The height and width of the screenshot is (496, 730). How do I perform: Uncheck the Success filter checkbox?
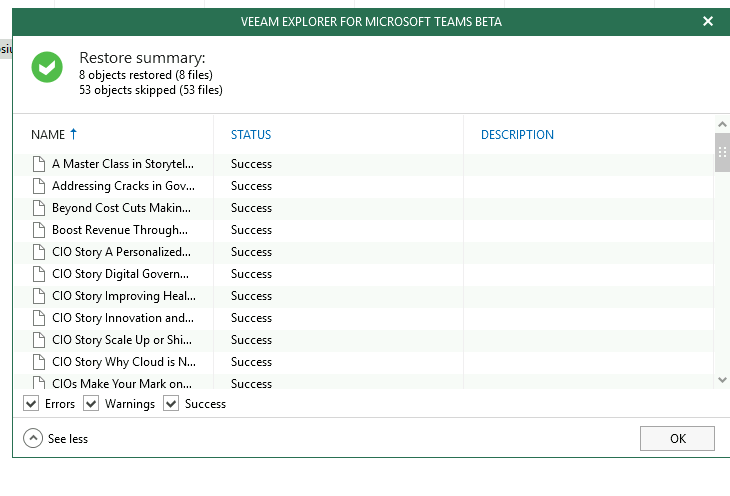(171, 403)
